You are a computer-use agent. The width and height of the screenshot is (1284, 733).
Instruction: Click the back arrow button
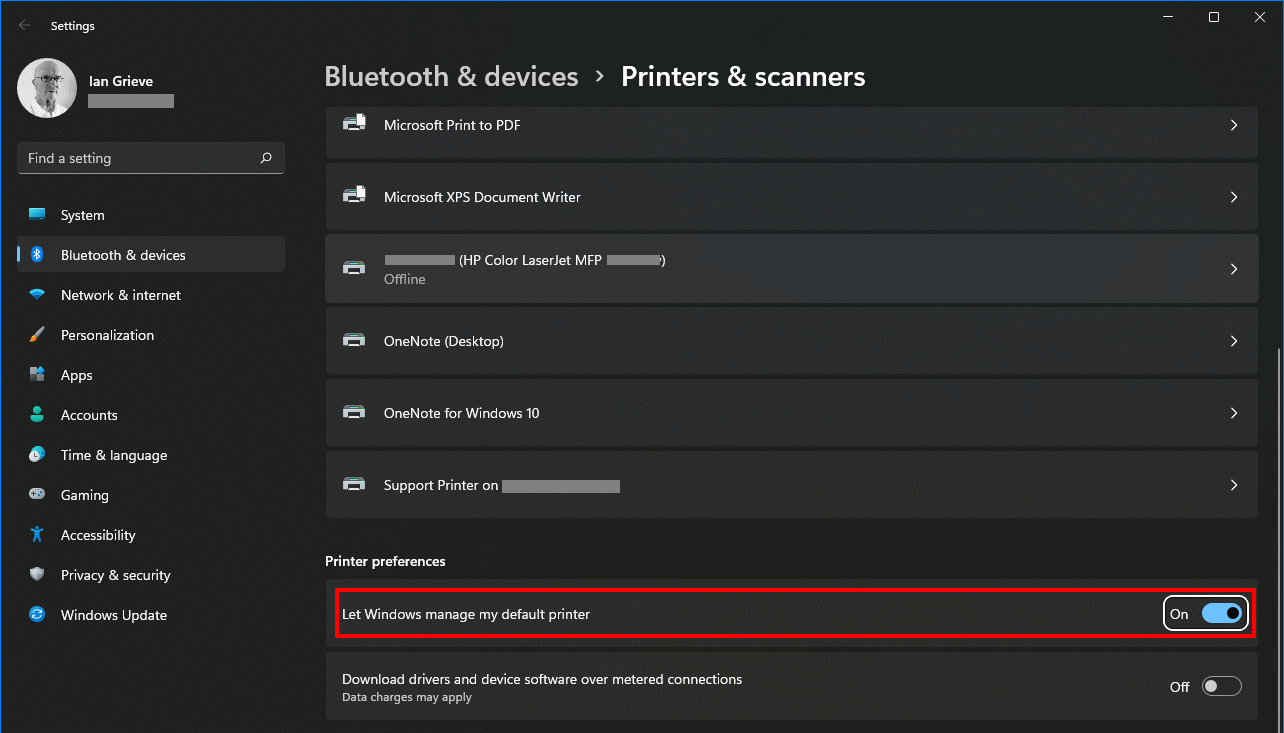coord(24,24)
